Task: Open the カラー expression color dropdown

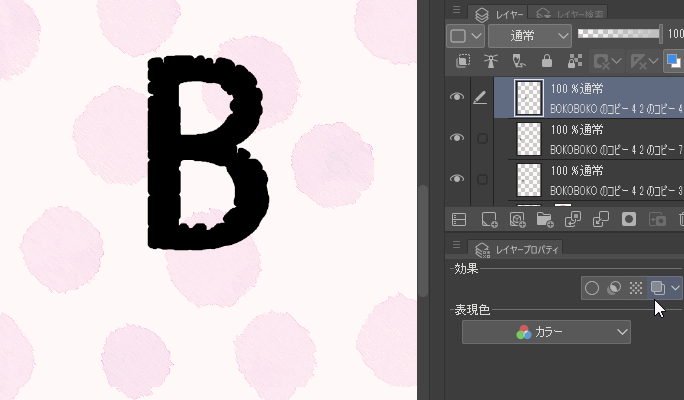Action: [x=546, y=332]
